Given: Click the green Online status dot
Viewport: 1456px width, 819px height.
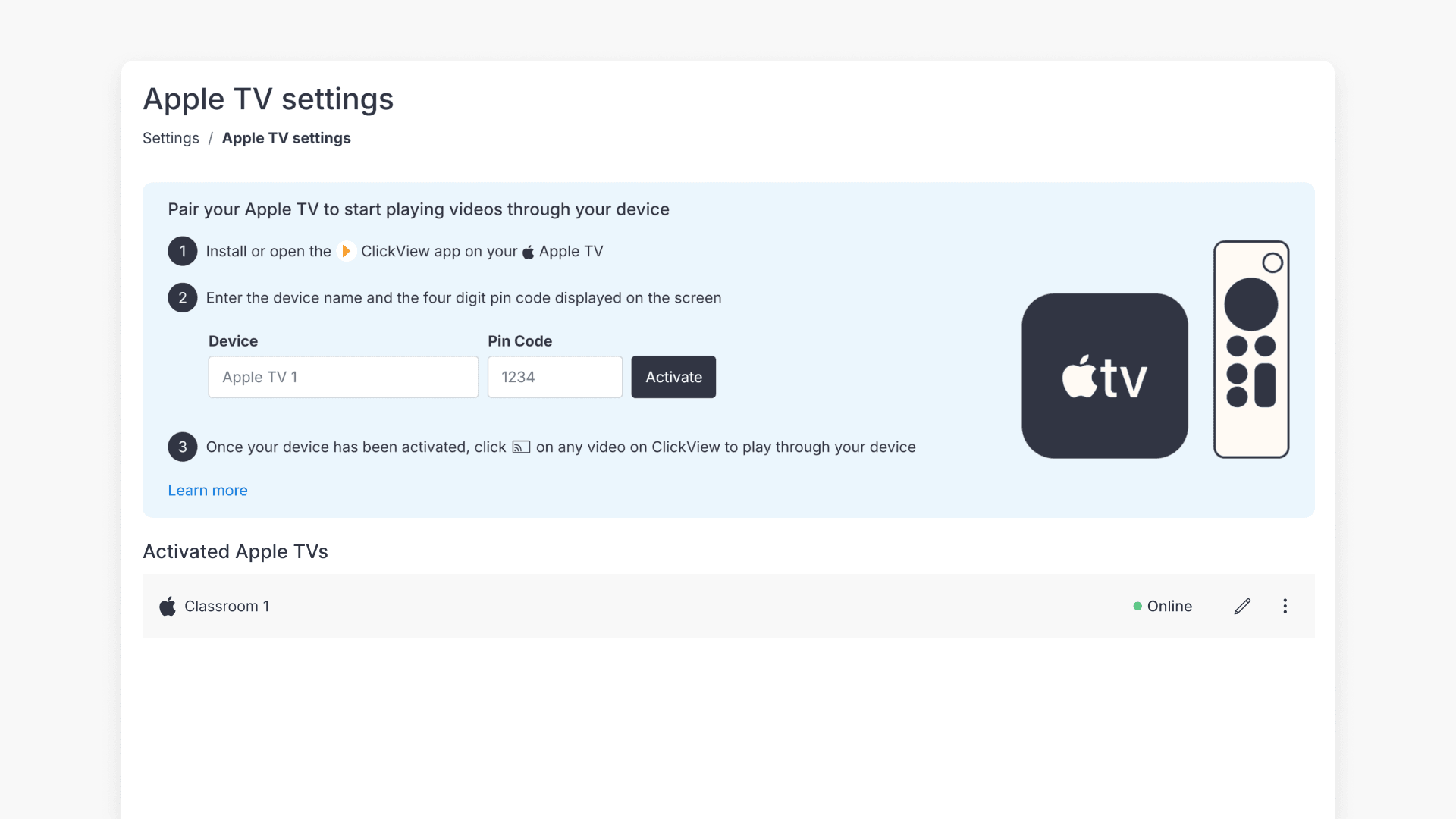Looking at the screenshot, I should 1137,606.
